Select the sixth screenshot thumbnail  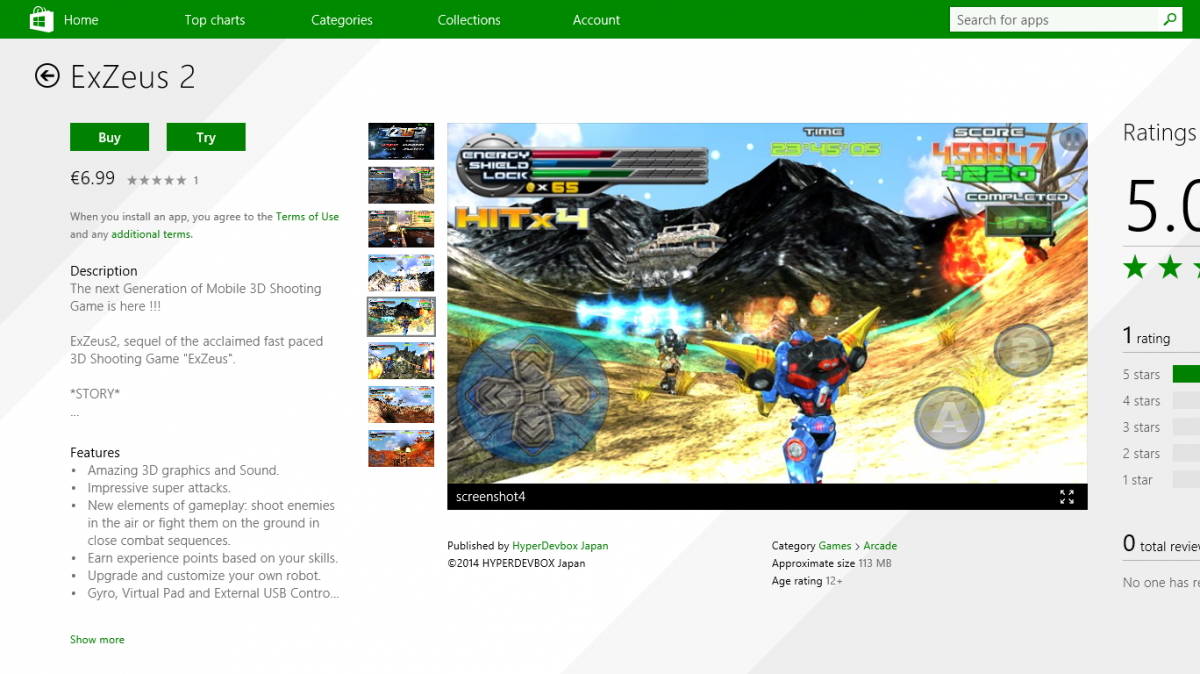401,360
